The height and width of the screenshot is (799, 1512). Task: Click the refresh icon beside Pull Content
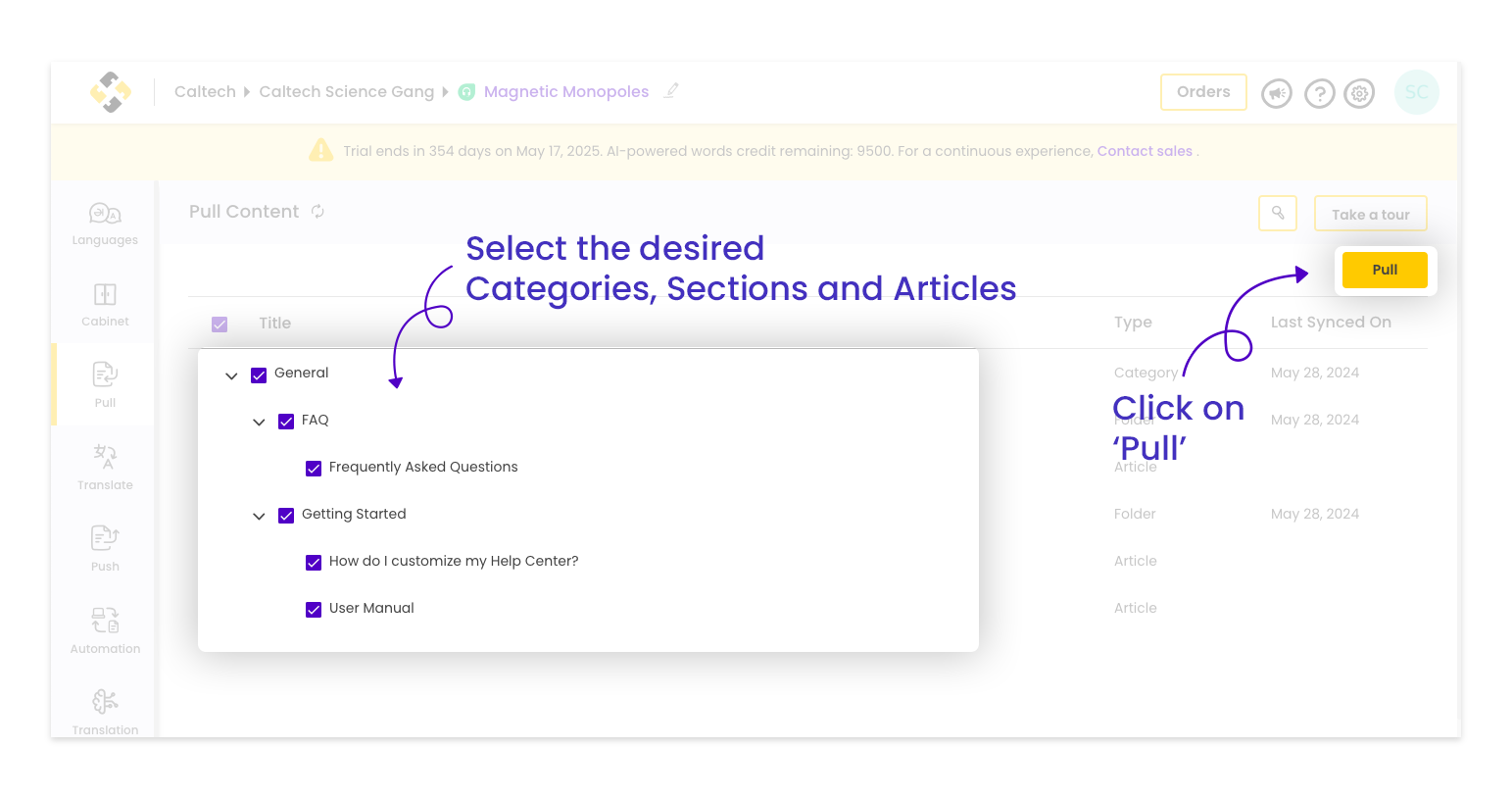click(317, 212)
